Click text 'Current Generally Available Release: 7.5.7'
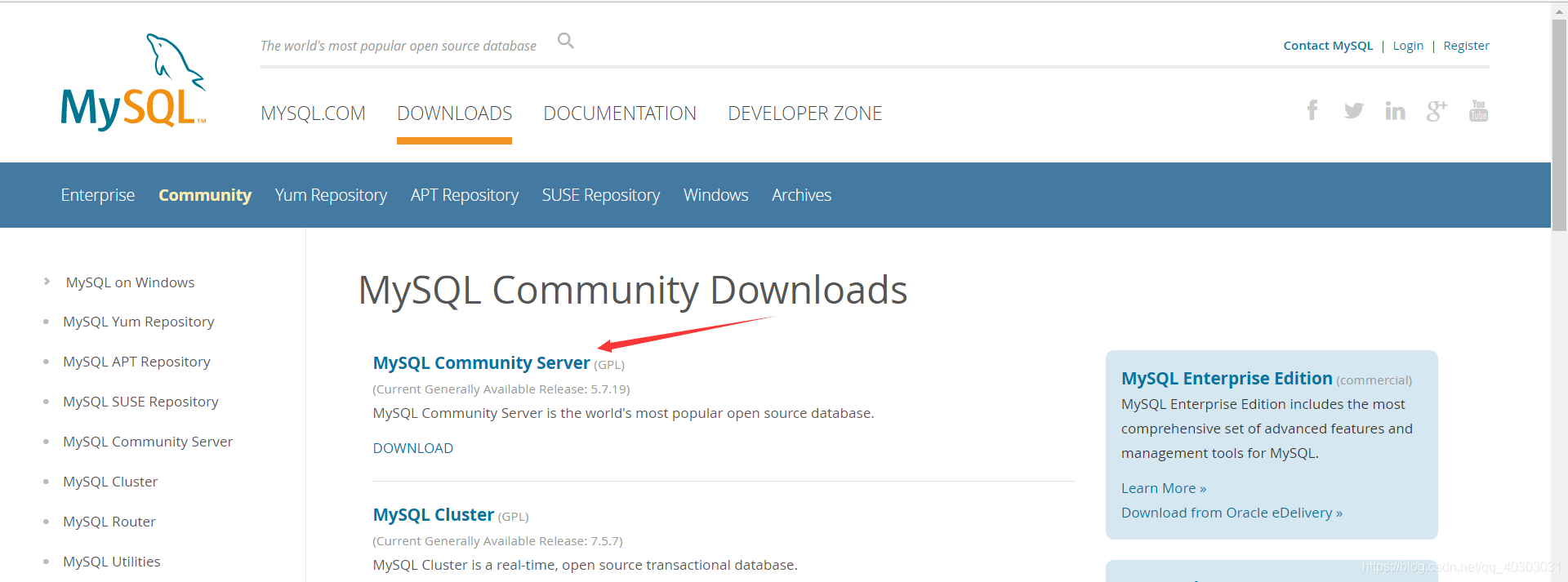1568x582 pixels. pyautogui.click(x=497, y=541)
